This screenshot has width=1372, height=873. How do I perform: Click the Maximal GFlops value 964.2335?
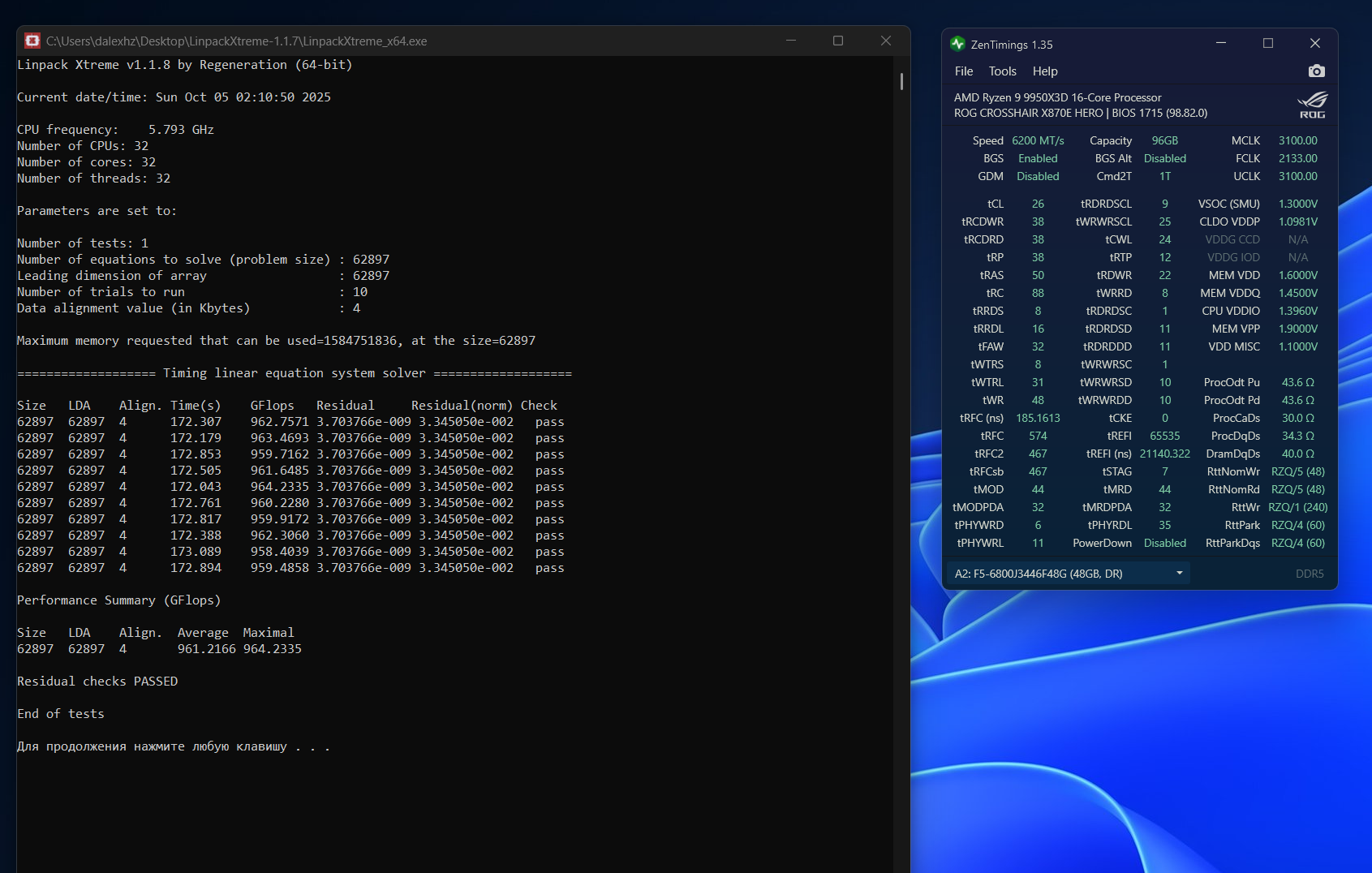click(272, 649)
